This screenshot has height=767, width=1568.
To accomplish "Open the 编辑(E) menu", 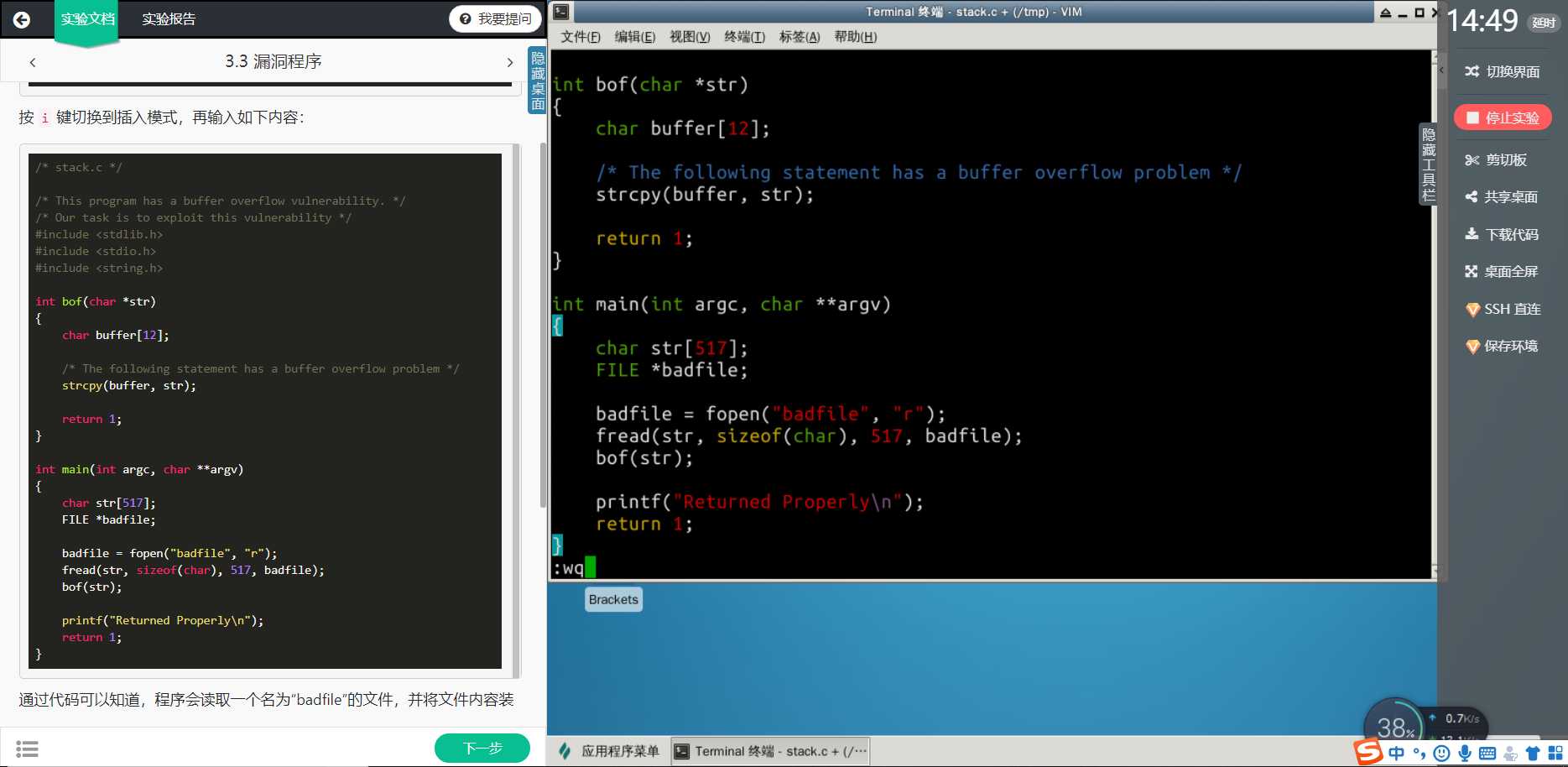I will point(635,37).
